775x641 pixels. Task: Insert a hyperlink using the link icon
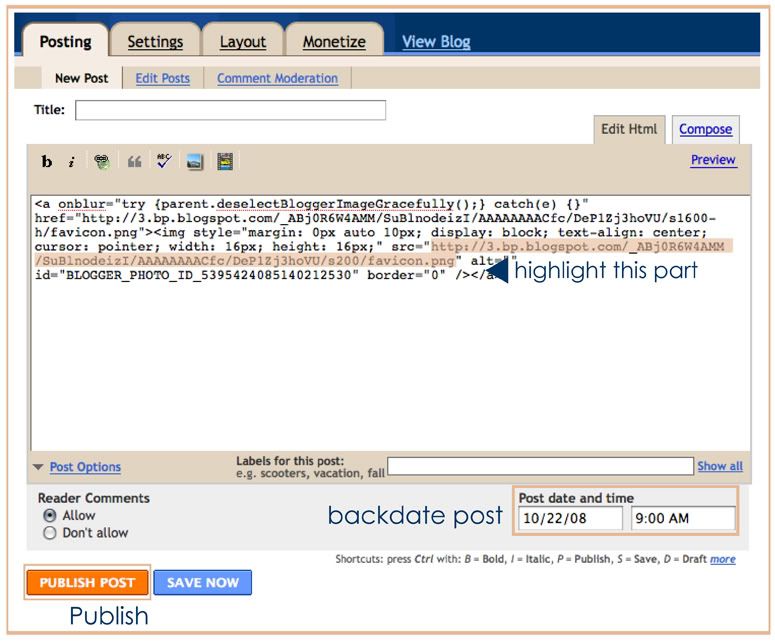102,162
